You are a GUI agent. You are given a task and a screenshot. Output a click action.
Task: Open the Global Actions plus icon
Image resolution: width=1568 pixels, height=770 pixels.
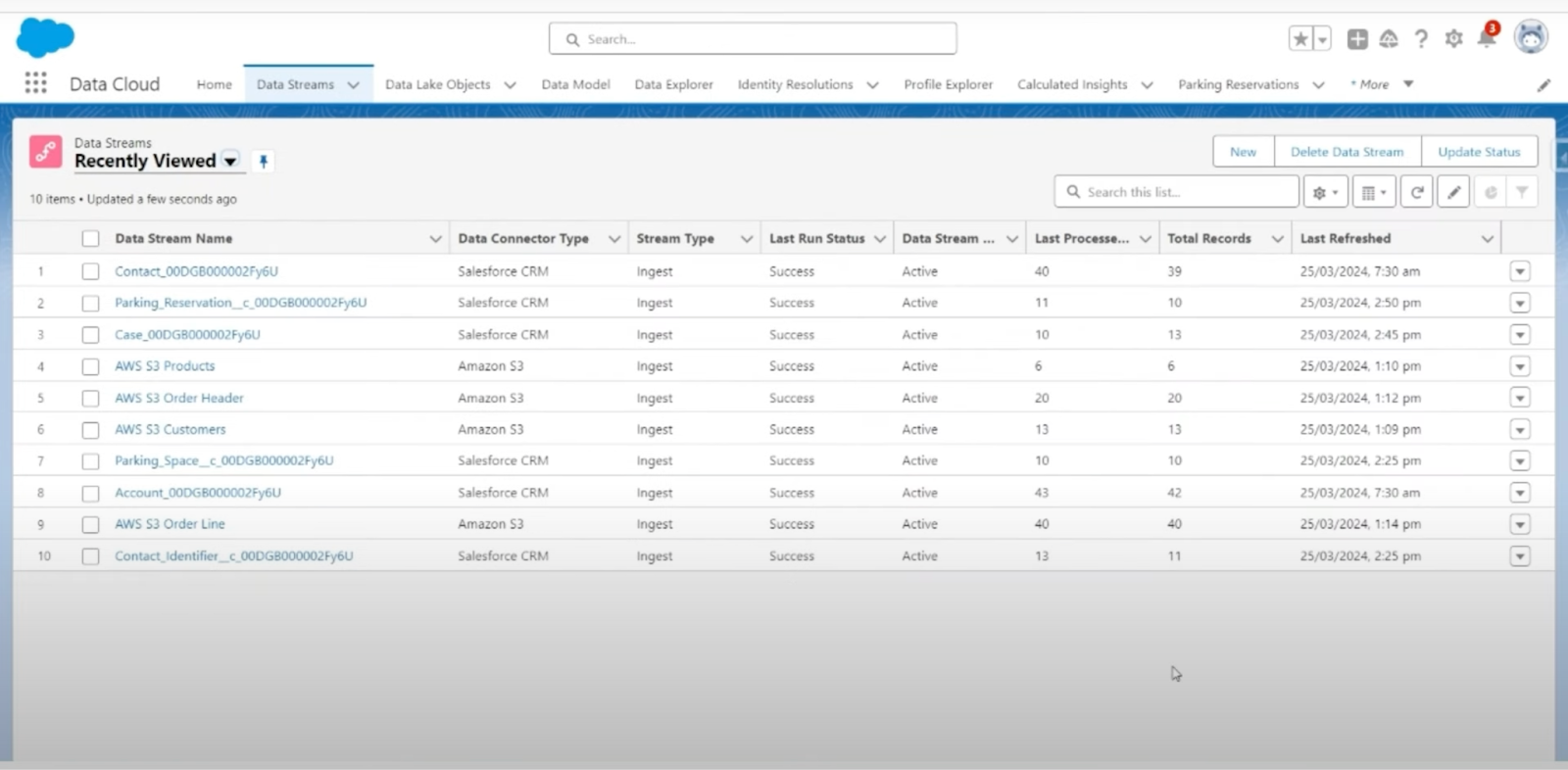[1357, 39]
